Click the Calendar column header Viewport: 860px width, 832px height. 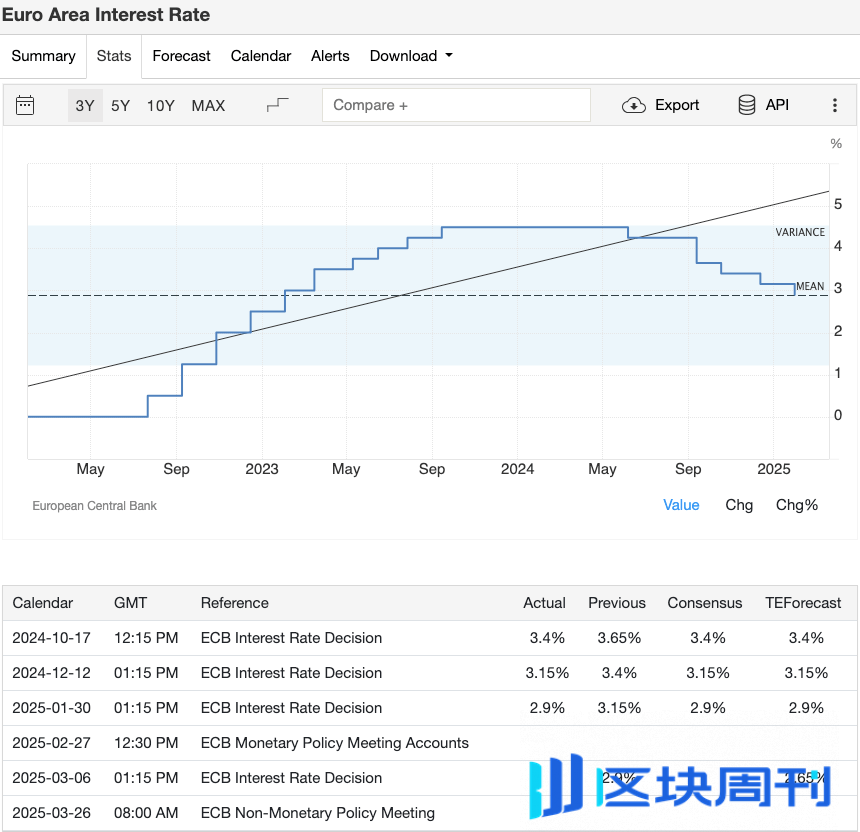coord(42,603)
